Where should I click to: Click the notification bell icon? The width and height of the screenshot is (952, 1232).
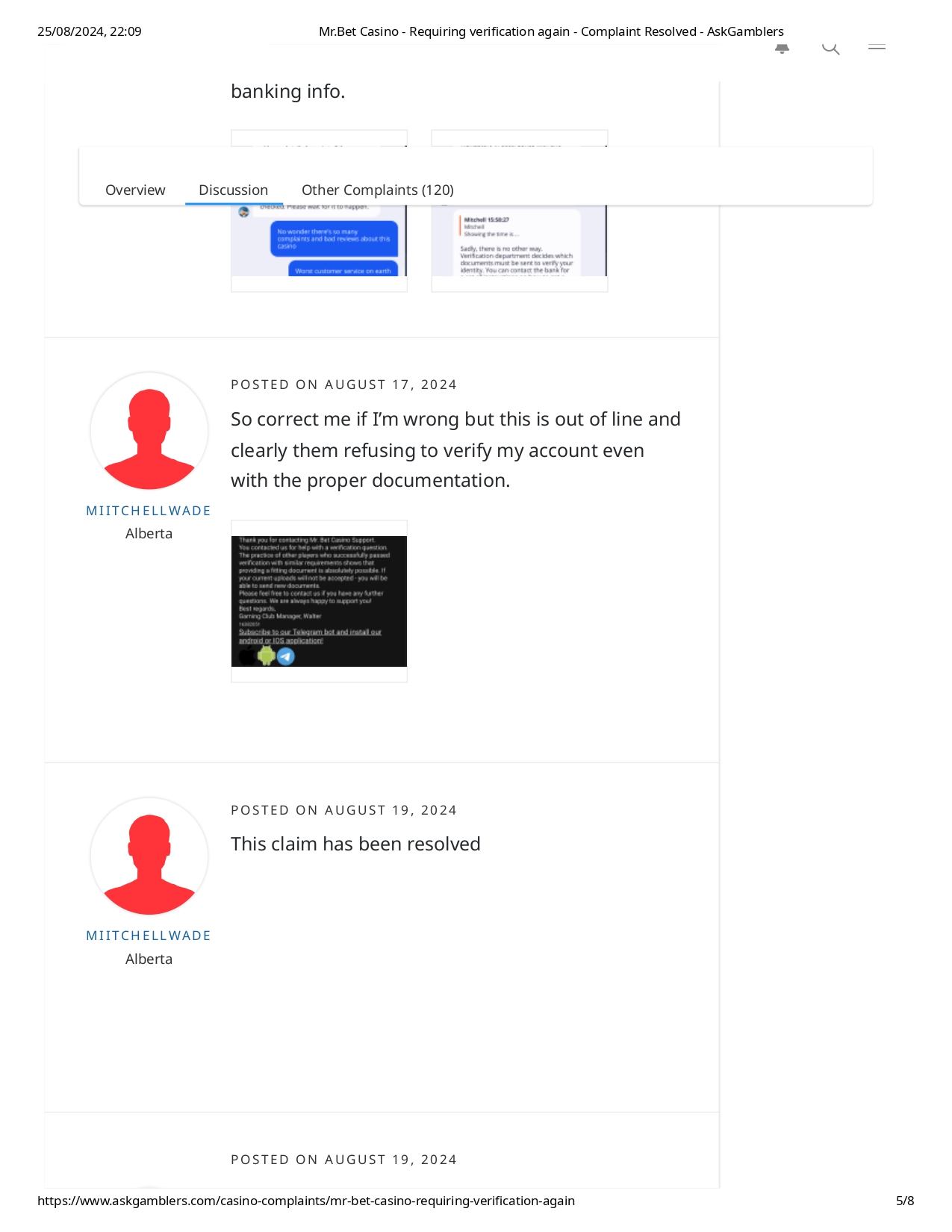pyautogui.click(x=782, y=49)
